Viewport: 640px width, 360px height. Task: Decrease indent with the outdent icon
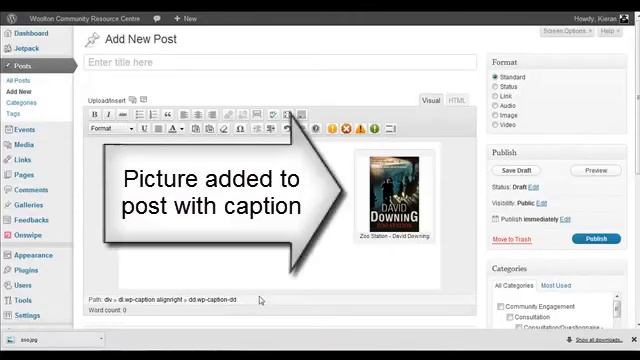(257, 129)
